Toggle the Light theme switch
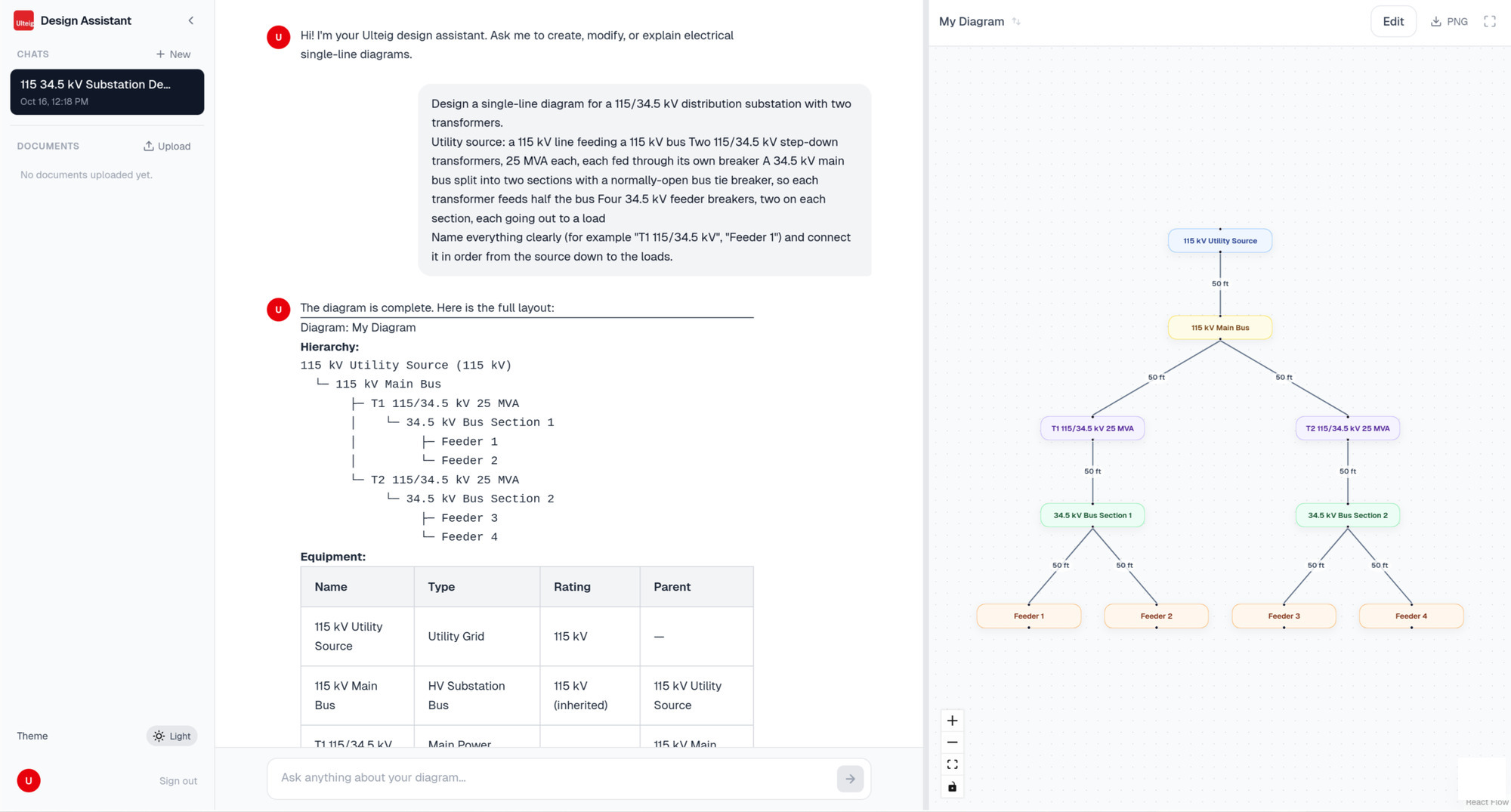Screen dimensions: 1511x812 click(x=171, y=736)
